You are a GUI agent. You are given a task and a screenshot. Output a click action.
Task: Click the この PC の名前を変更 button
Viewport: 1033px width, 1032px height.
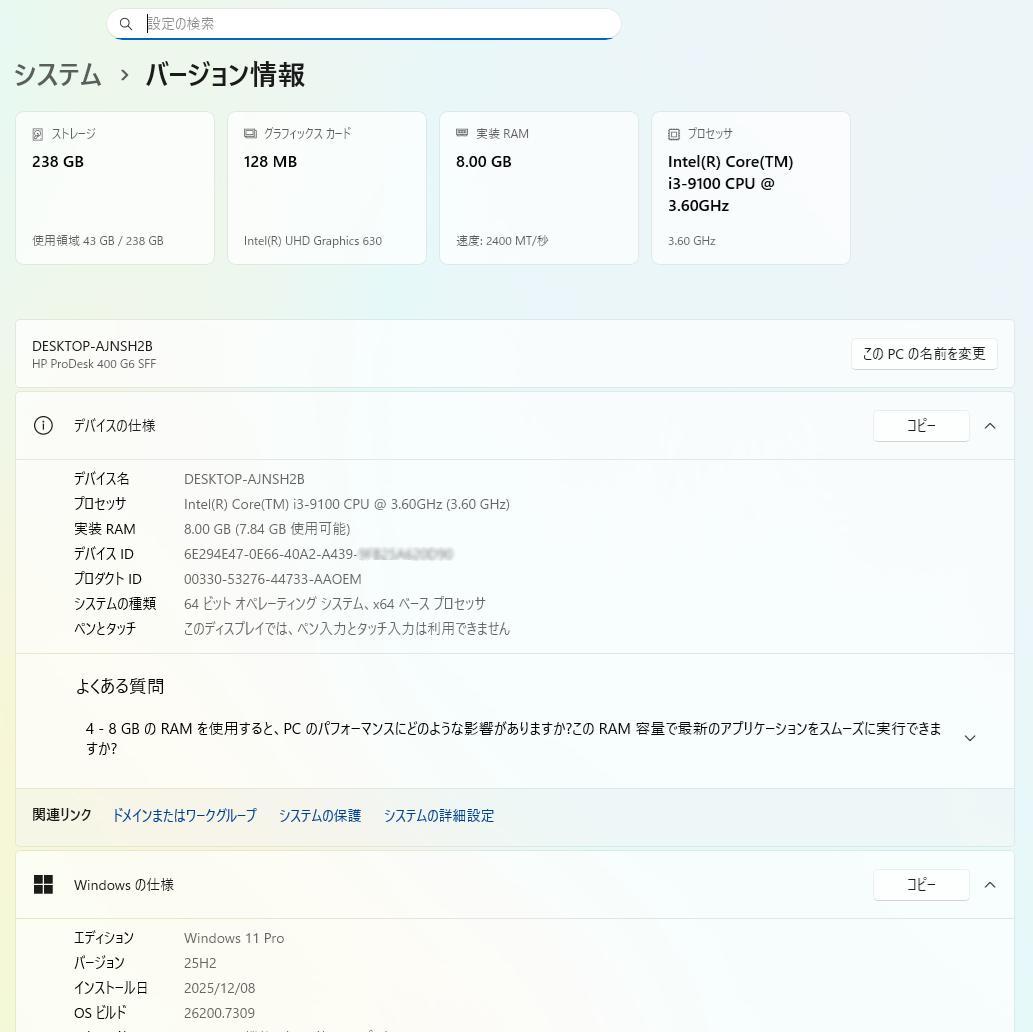(923, 353)
